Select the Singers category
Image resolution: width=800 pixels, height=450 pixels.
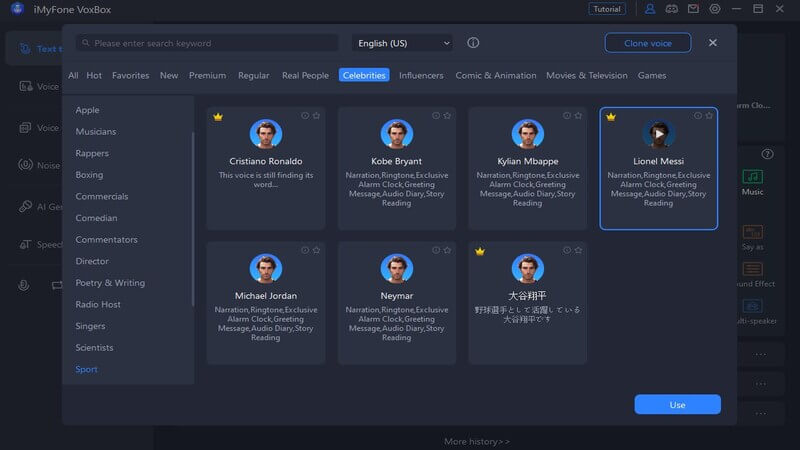click(x=90, y=326)
